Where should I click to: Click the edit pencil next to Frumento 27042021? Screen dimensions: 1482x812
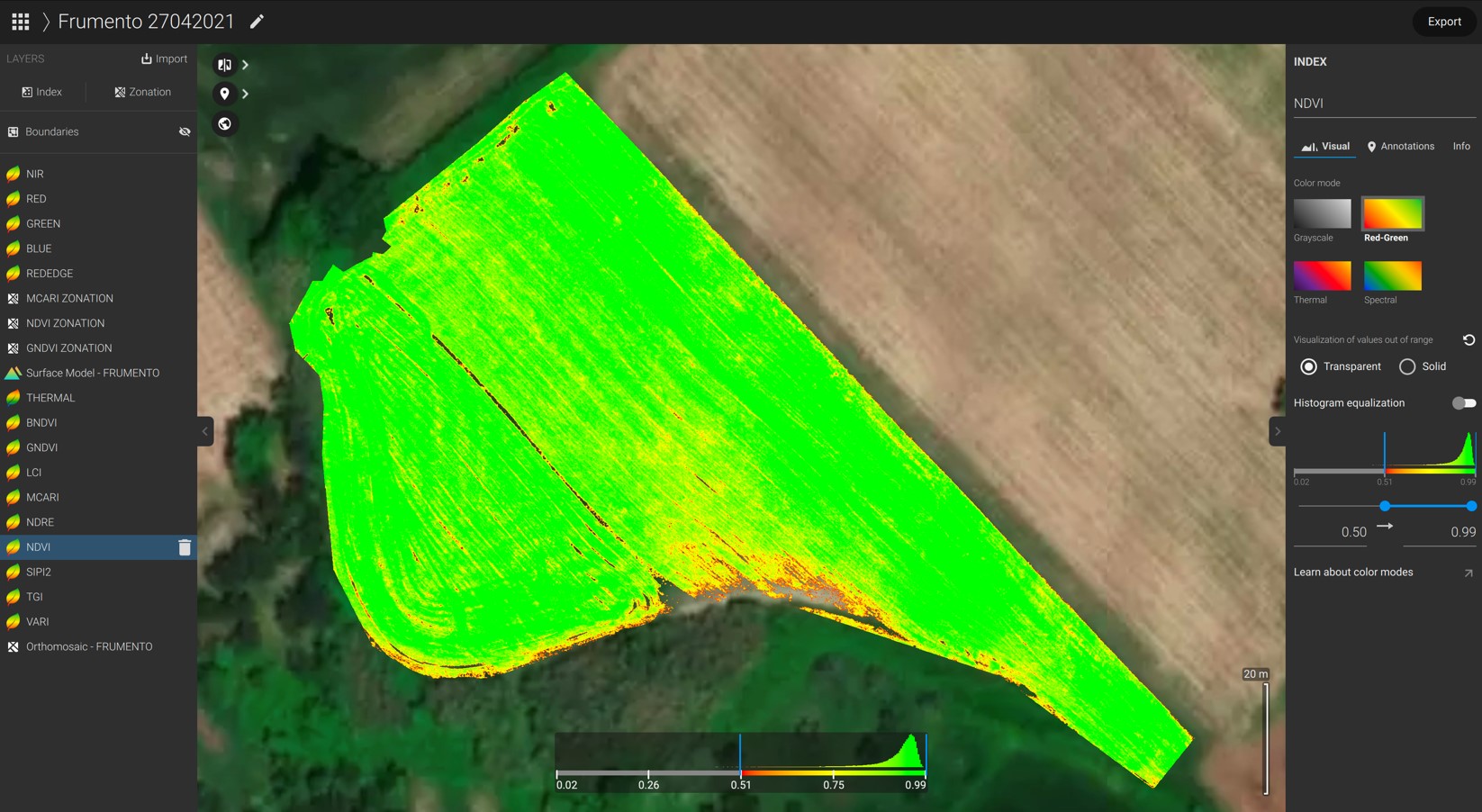[257, 21]
